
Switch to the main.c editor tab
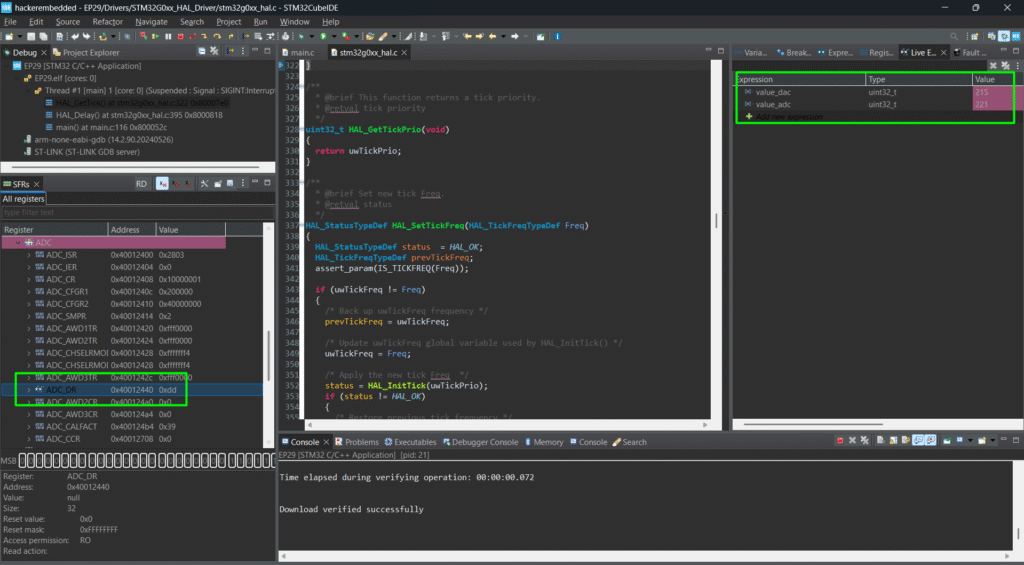(301, 52)
